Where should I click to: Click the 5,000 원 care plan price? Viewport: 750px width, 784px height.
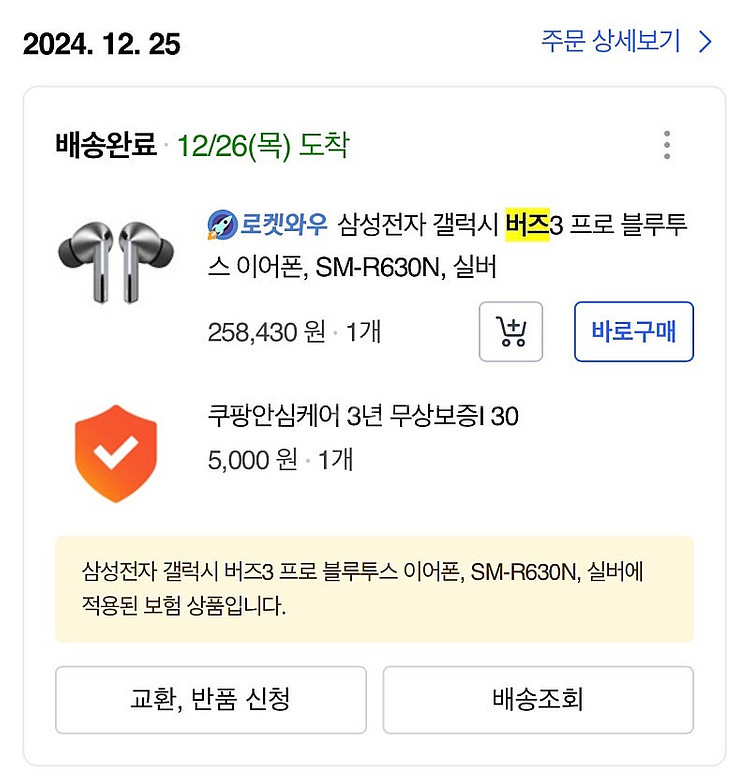tap(253, 459)
